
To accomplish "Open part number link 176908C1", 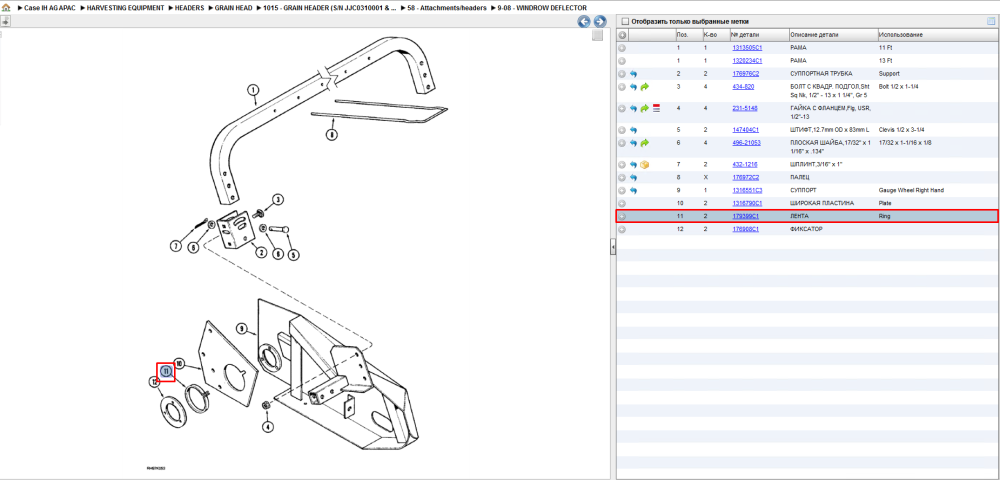I will click(x=746, y=229).
